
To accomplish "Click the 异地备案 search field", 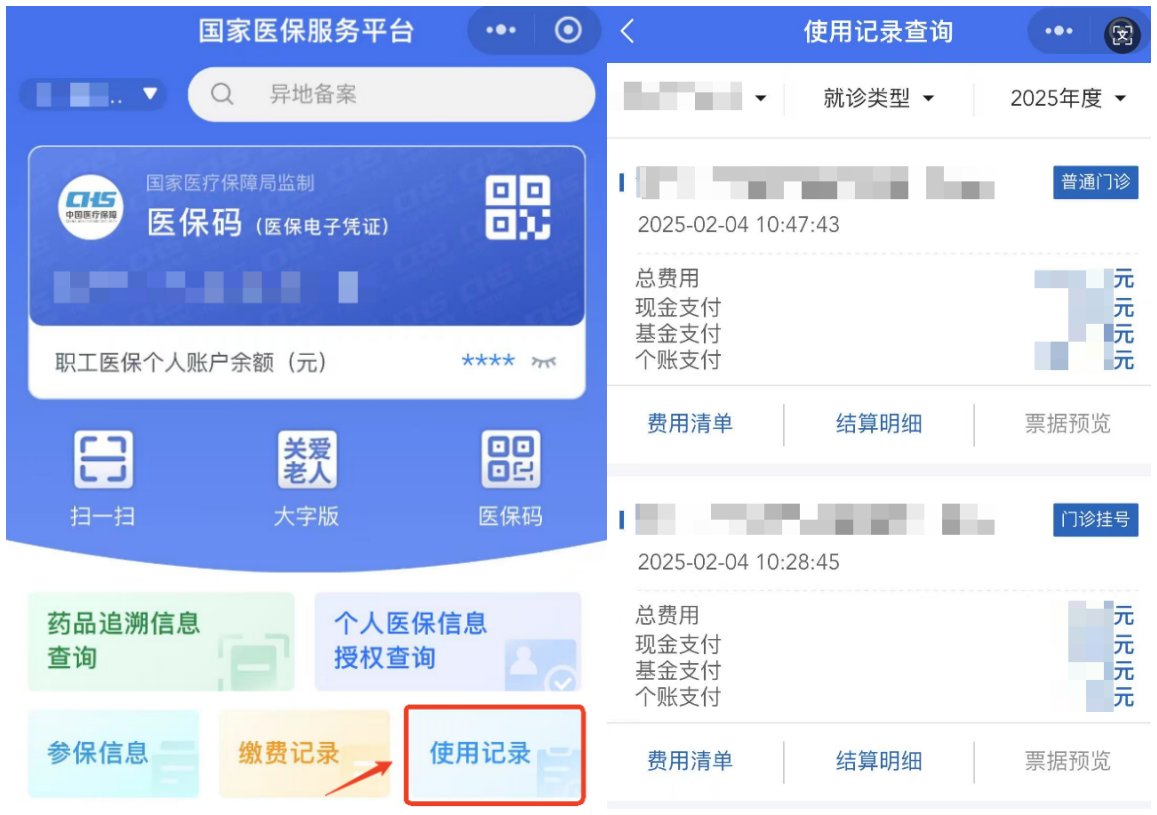I will 391,94.
